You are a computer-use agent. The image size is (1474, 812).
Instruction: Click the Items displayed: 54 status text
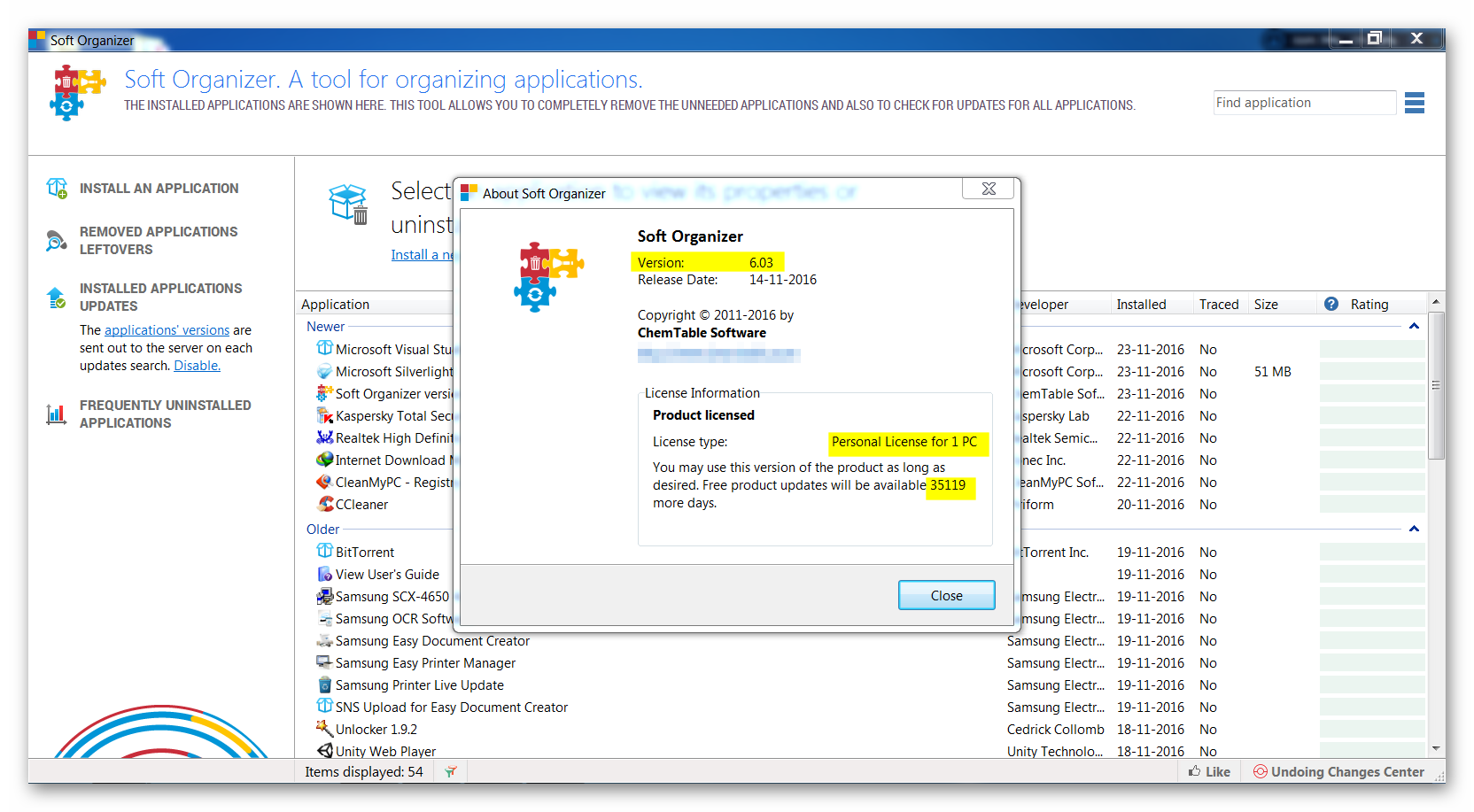pyautogui.click(x=364, y=771)
